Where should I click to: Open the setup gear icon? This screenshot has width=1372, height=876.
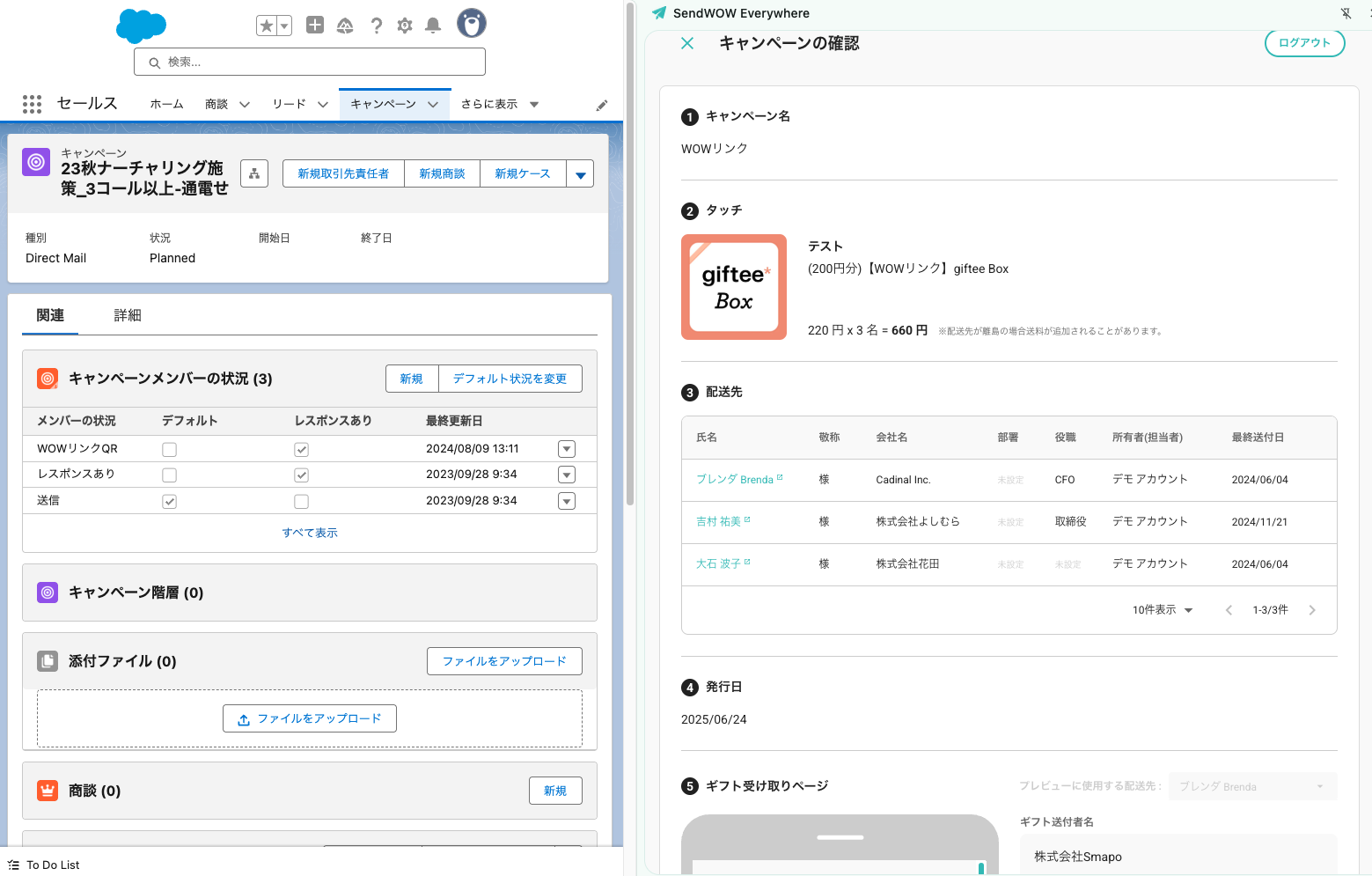pos(405,26)
